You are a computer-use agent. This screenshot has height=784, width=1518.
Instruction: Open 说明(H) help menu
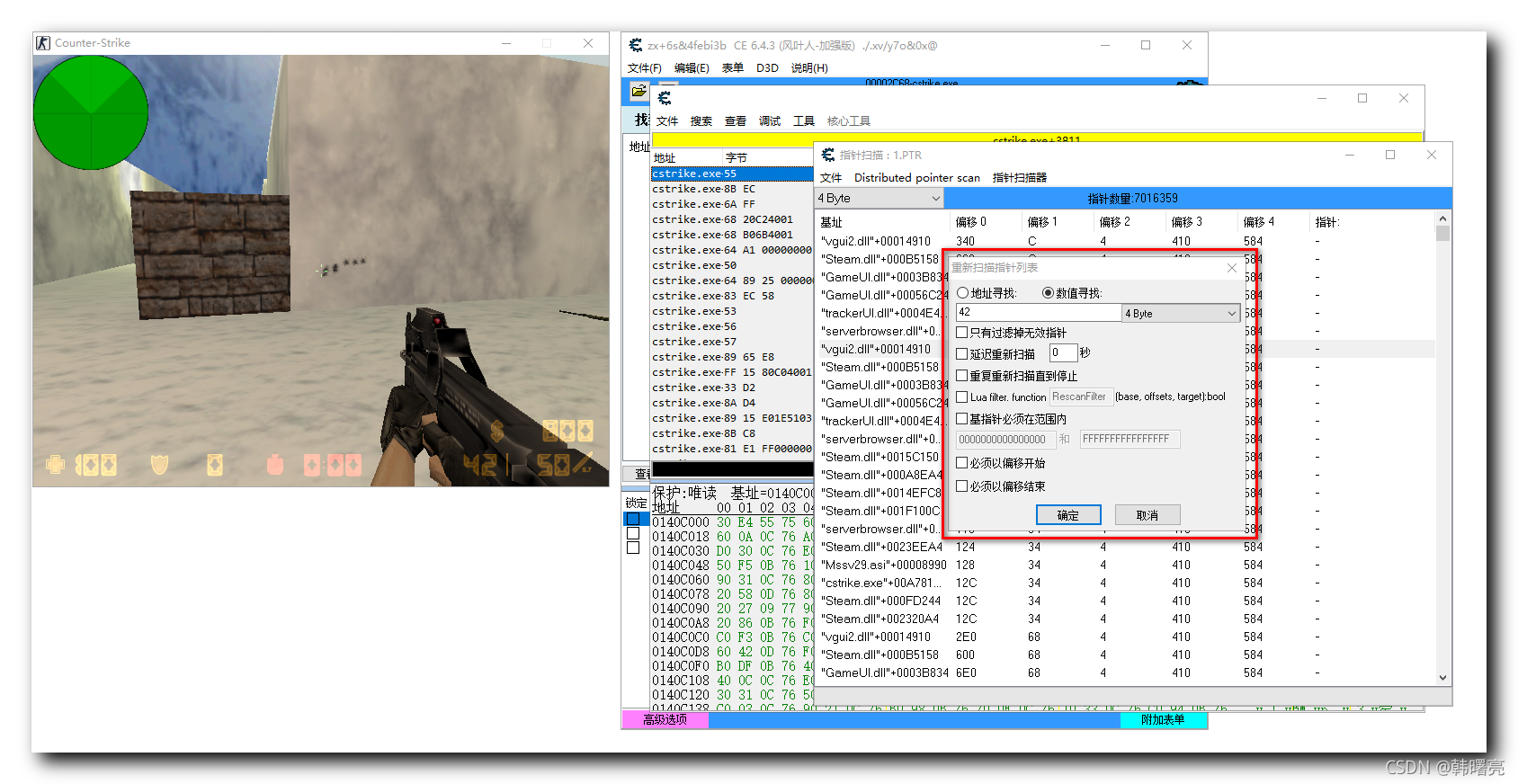click(x=809, y=68)
